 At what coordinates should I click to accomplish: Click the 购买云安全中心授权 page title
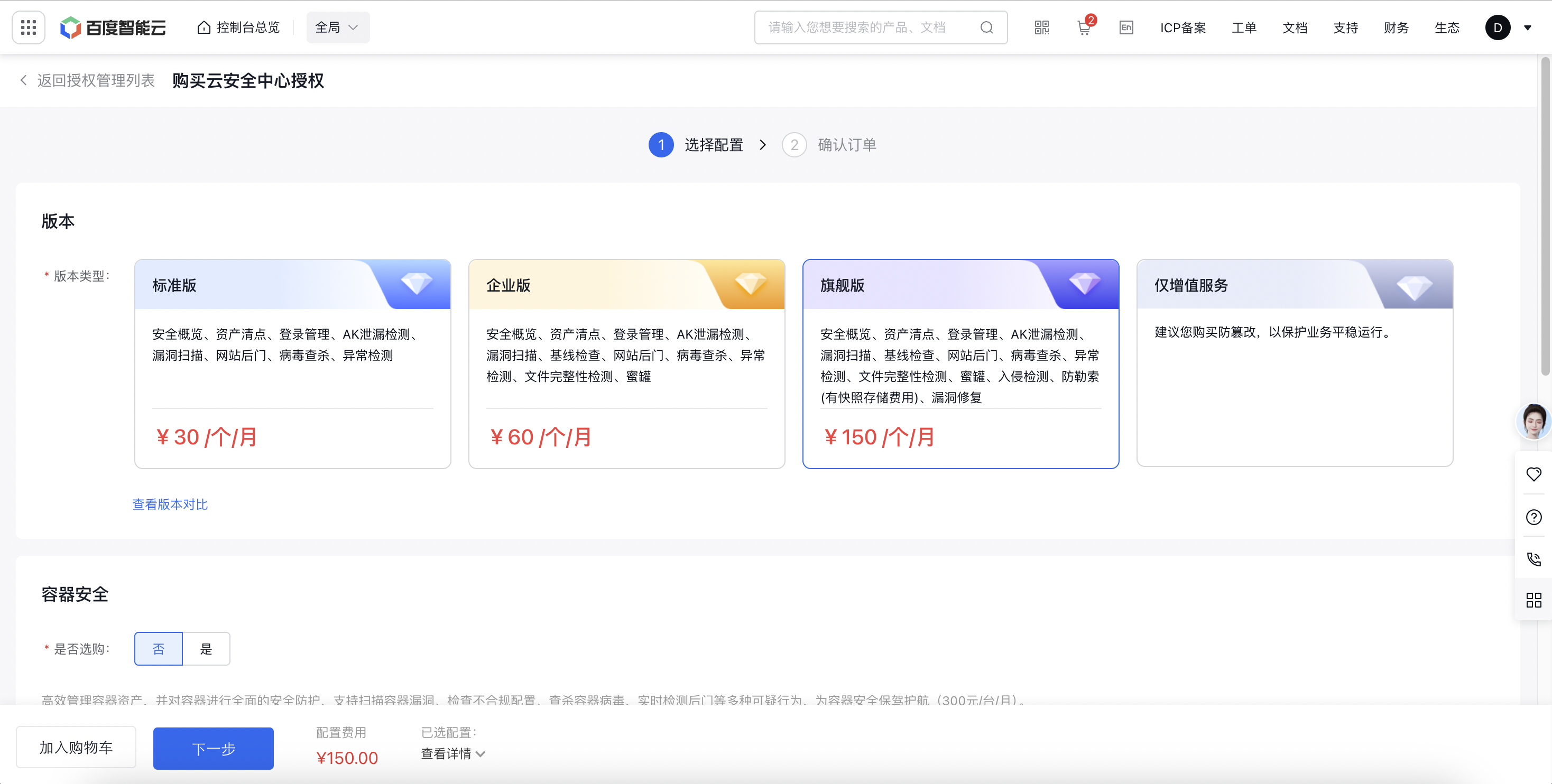[x=248, y=80]
